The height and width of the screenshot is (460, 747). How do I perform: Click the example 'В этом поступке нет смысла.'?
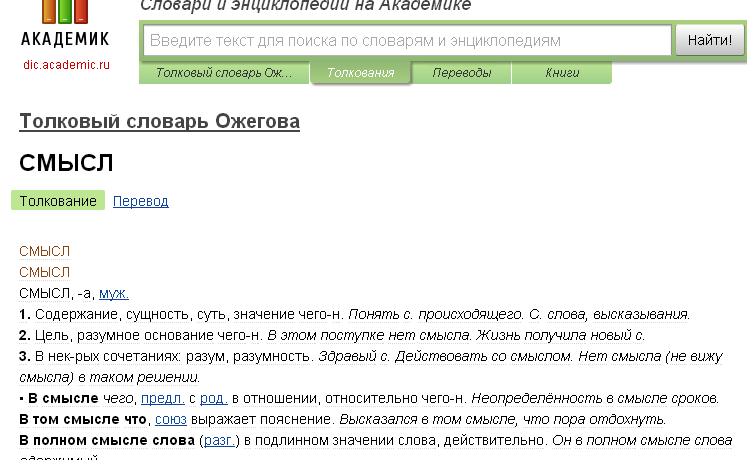[x=369, y=335]
